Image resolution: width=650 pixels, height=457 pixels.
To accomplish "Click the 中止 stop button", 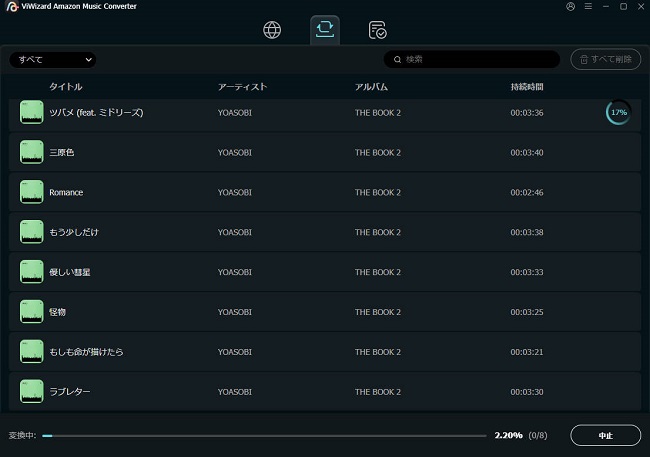I will tap(606, 435).
